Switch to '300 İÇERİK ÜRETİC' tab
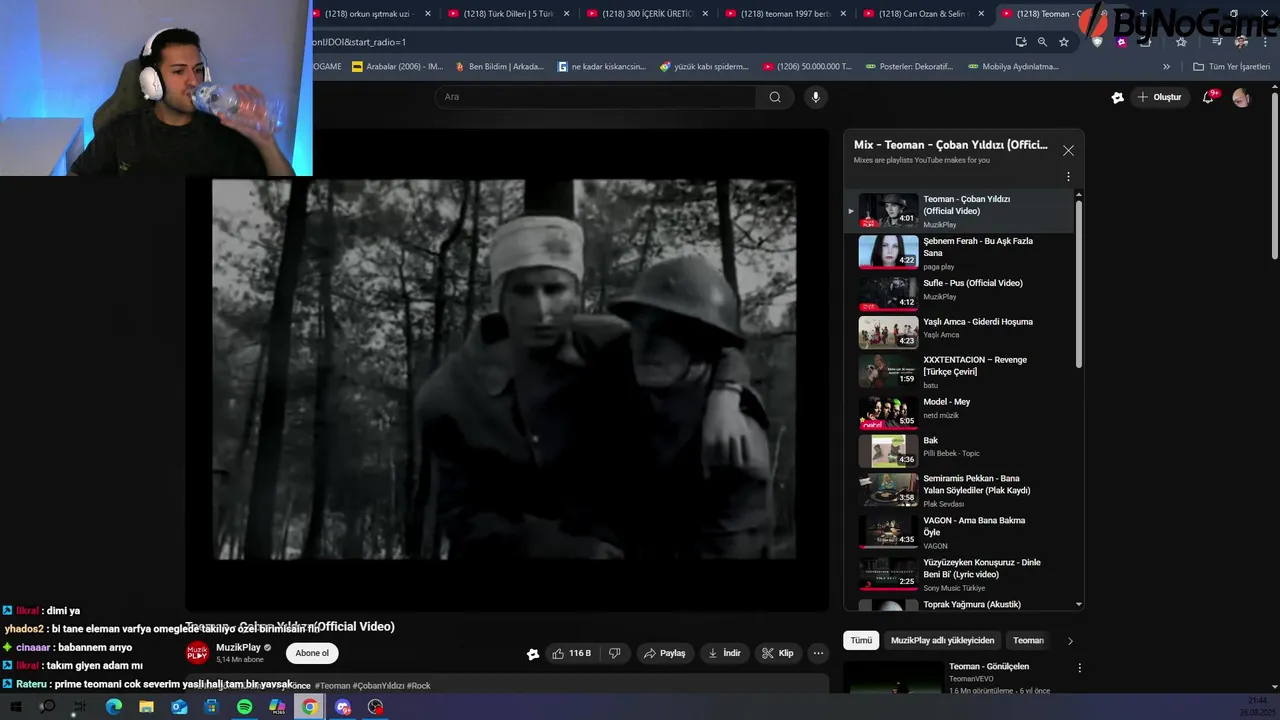Image resolution: width=1280 pixels, height=720 pixels. (x=647, y=14)
